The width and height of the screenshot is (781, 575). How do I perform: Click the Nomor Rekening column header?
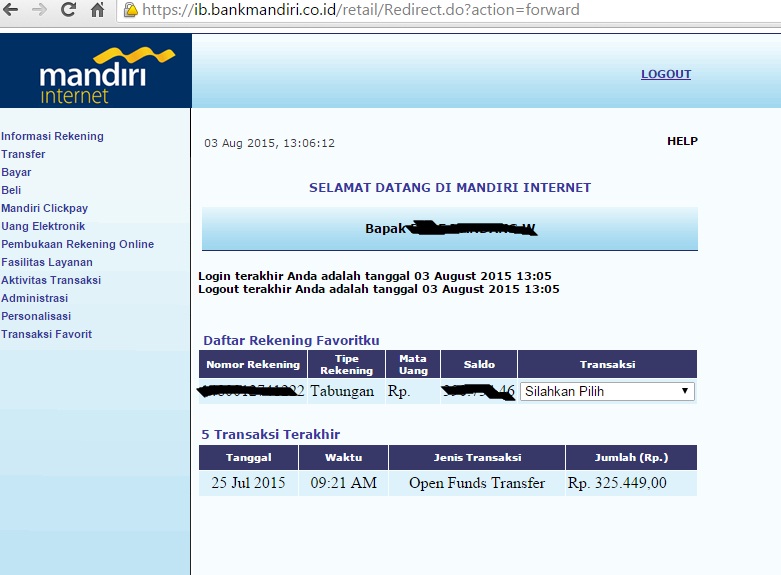tap(253, 364)
